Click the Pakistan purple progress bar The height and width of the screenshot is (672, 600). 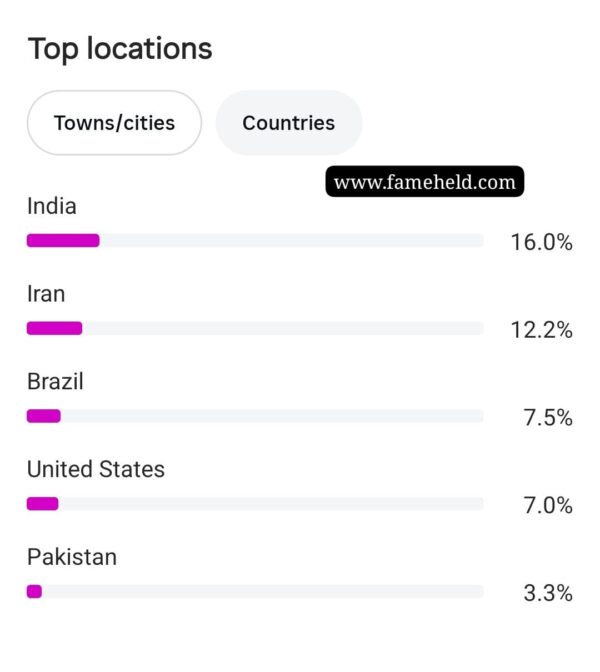click(x=34, y=591)
